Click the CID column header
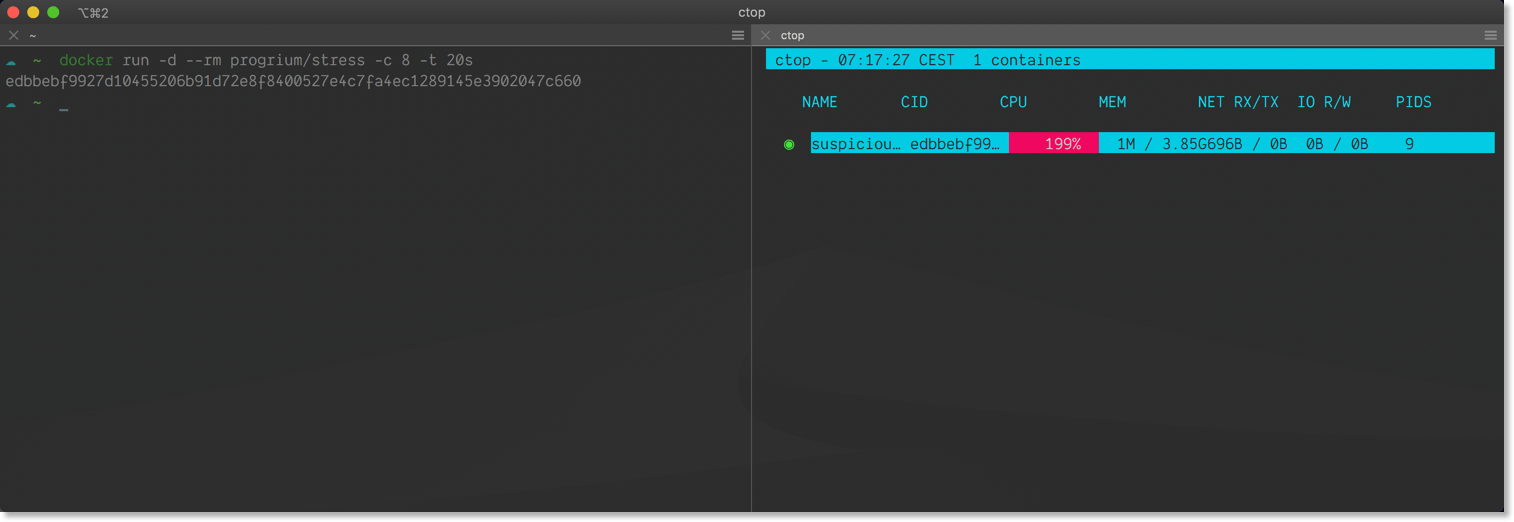 pyautogui.click(x=914, y=102)
